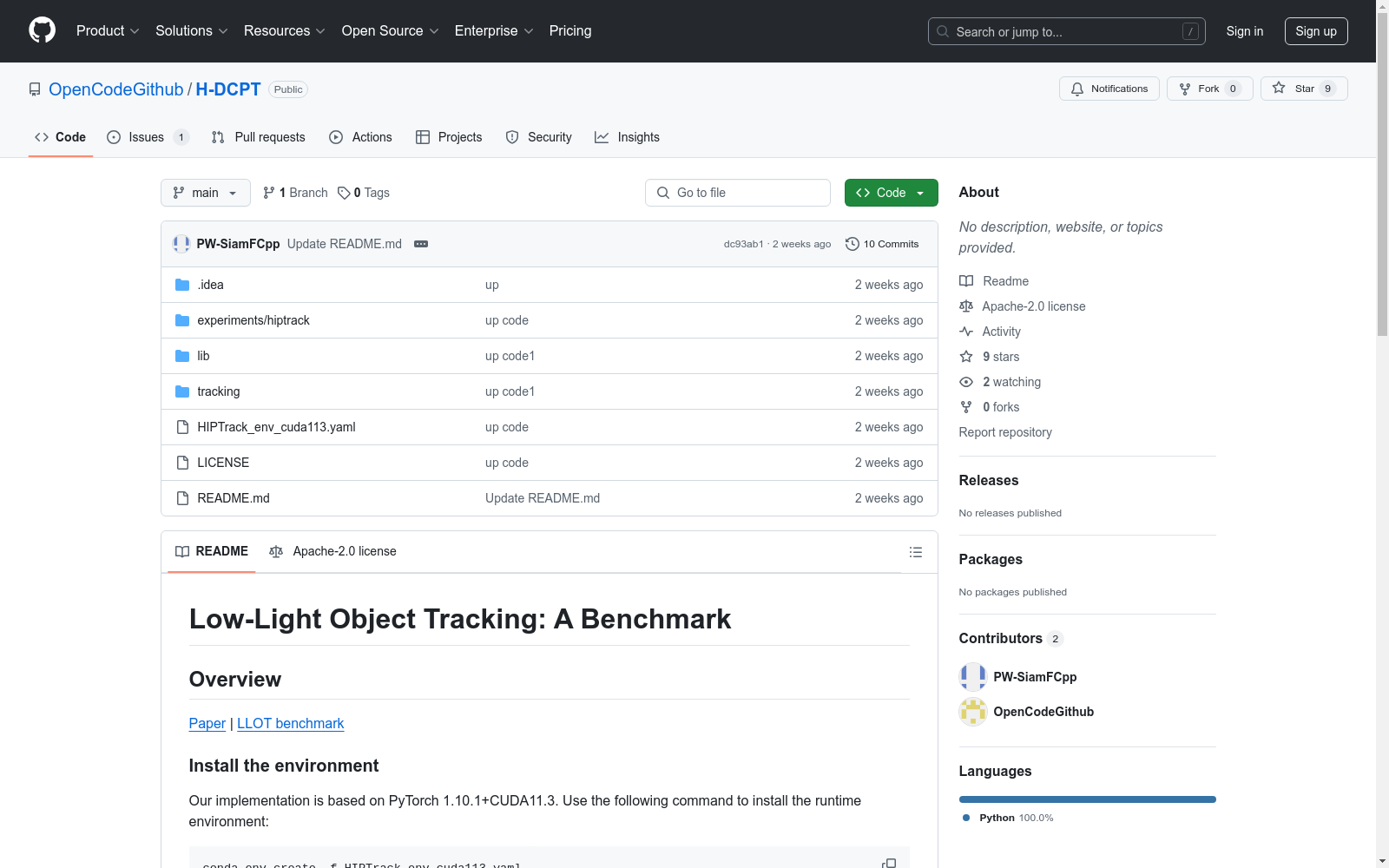
Task: Click the copy code clipboard icon
Action: pos(889,863)
